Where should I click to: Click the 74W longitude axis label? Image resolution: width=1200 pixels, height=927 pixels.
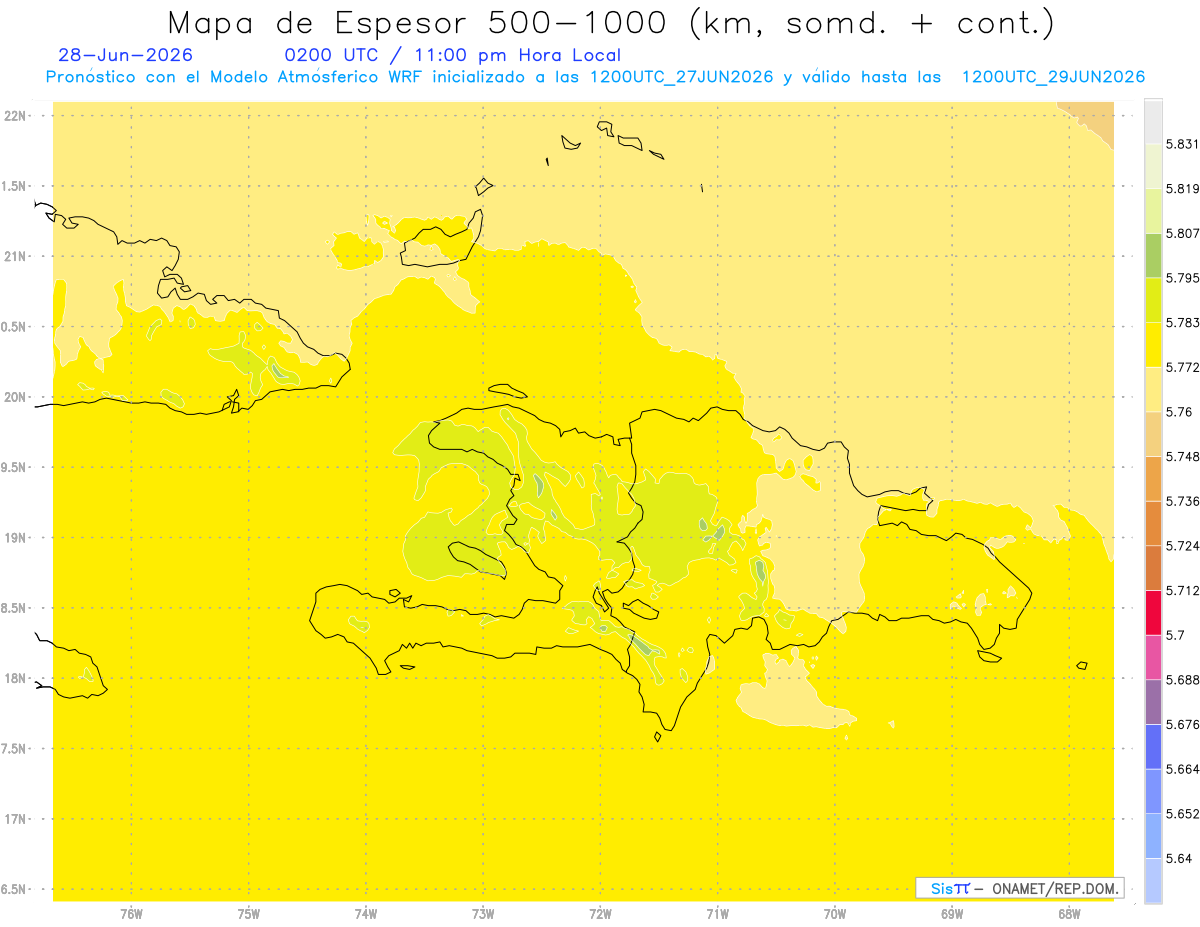point(366,913)
